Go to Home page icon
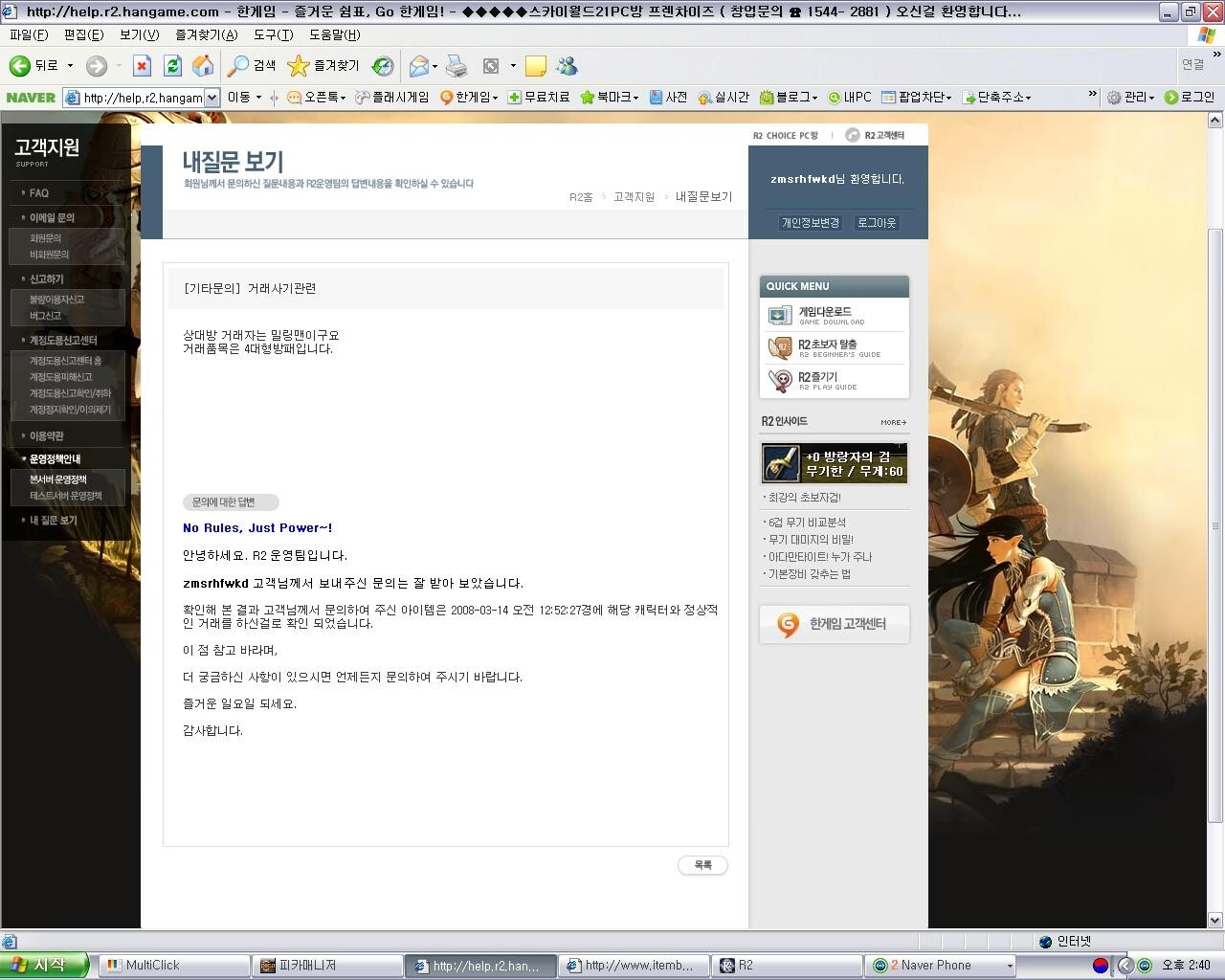This screenshot has width=1225, height=980. pos(203,66)
